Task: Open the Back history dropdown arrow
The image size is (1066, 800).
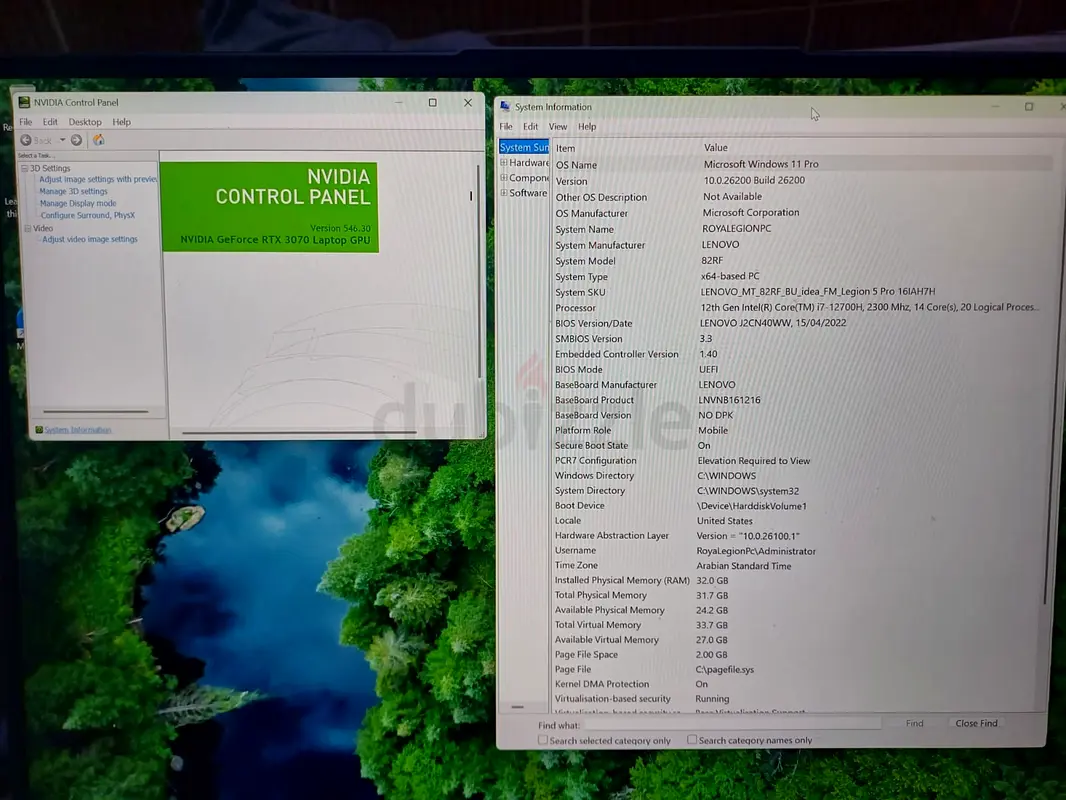Action: pyautogui.click(x=62, y=140)
